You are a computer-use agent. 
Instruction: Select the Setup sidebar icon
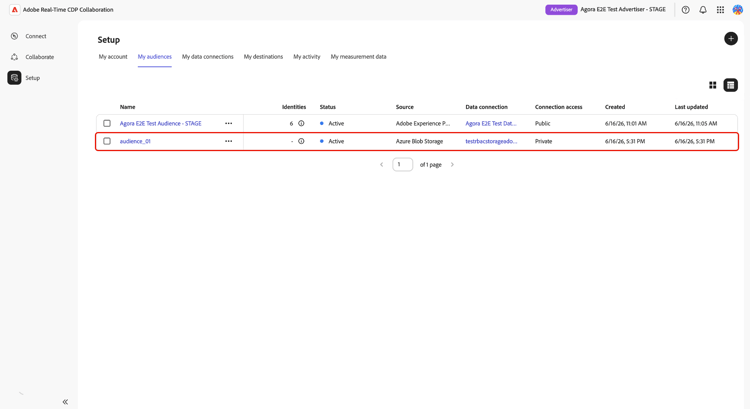tap(14, 77)
